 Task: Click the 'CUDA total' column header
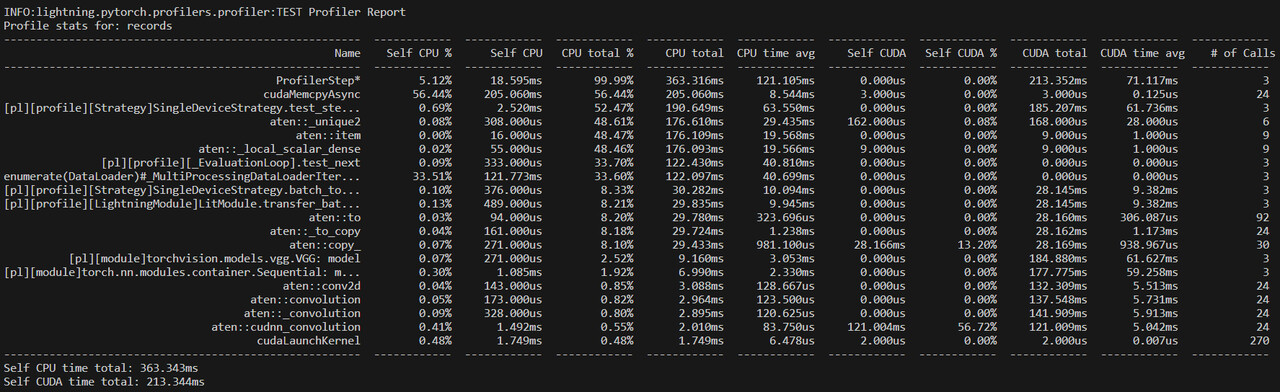point(1055,52)
